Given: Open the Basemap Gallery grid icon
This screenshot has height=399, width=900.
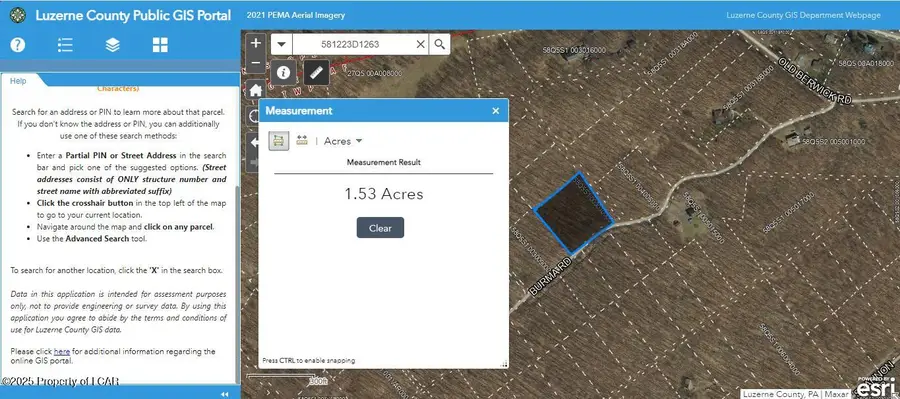Looking at the screenshot, I should click(x=160, y=45).
